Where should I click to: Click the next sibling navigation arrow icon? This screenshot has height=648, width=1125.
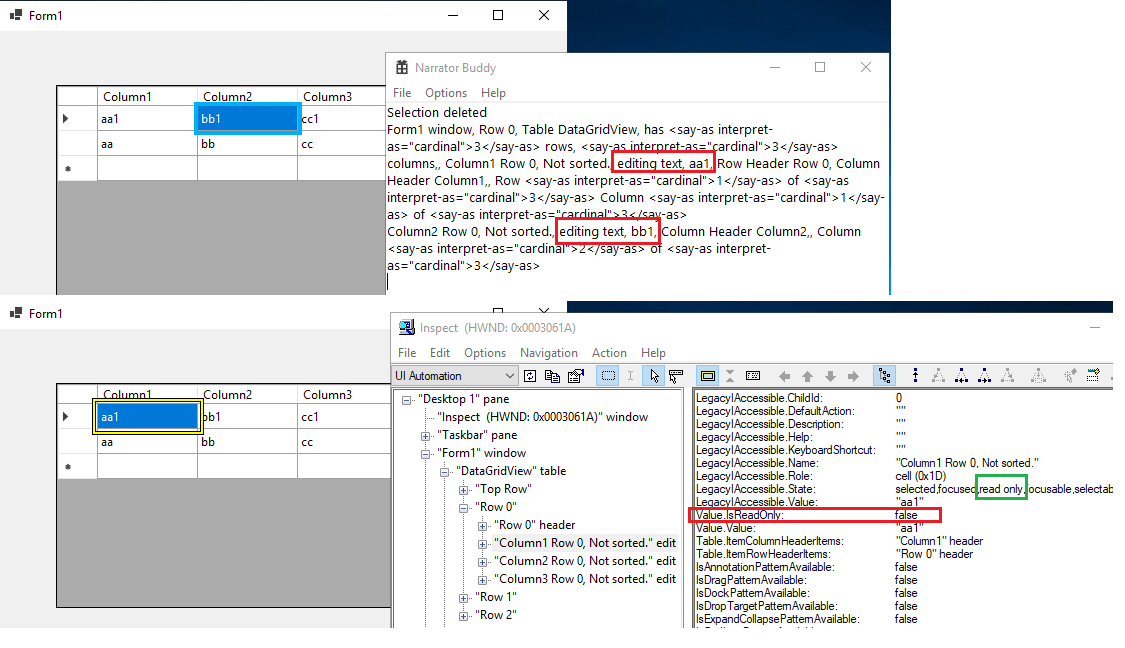coord(853,375)
